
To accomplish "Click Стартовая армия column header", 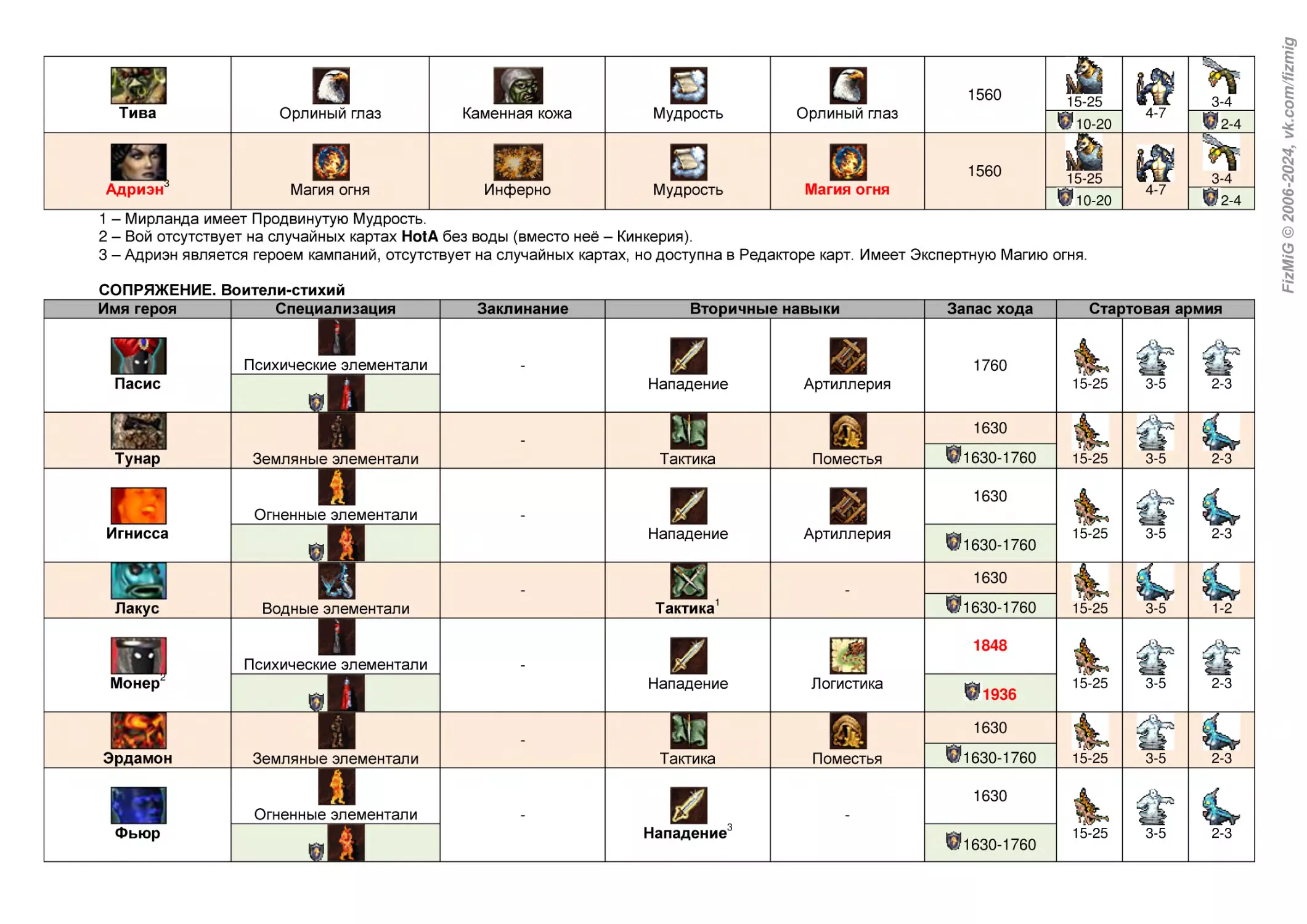I will click(x=1155, y=309).
